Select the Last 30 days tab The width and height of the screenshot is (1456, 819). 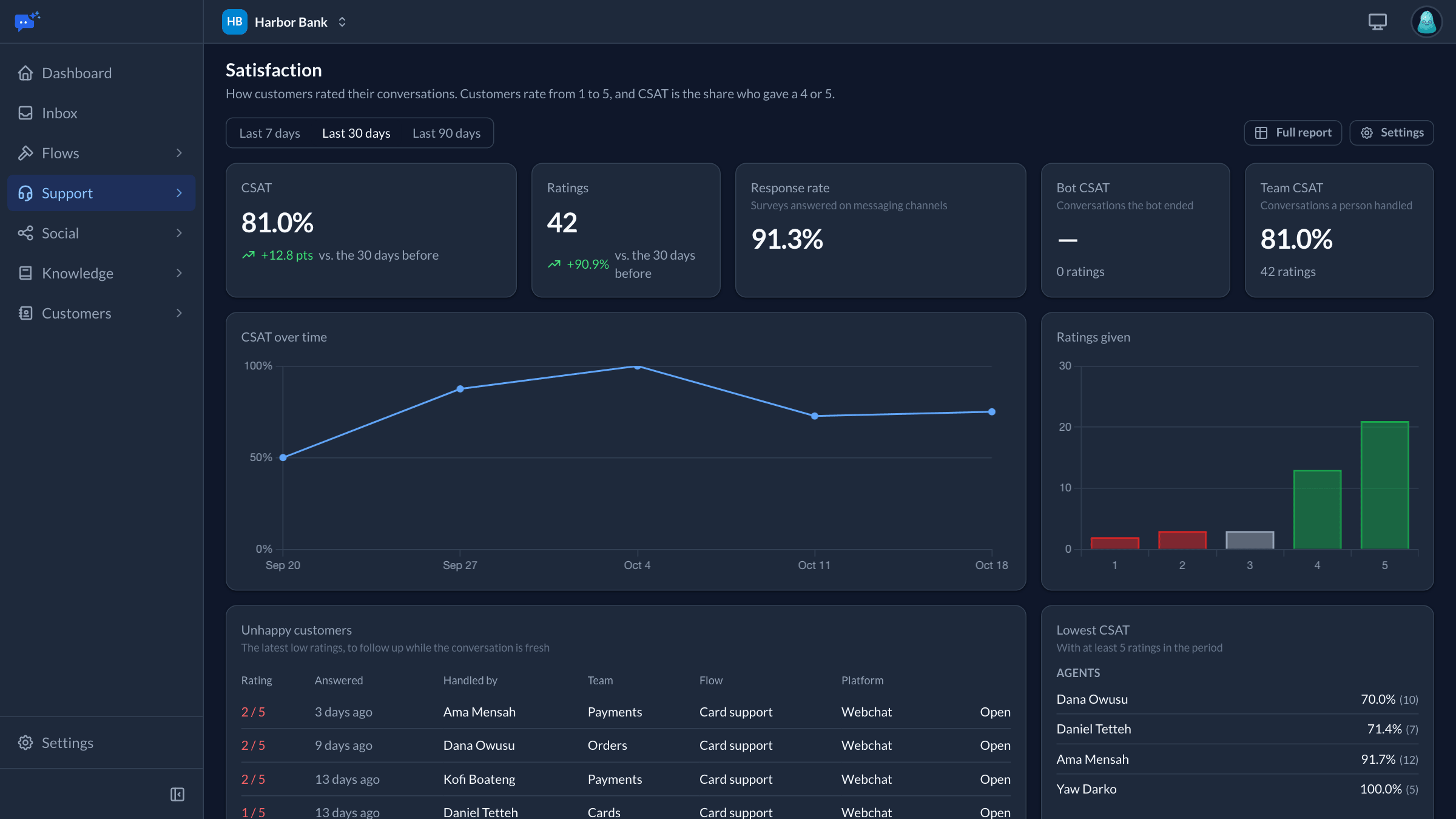tap(356, 133)
